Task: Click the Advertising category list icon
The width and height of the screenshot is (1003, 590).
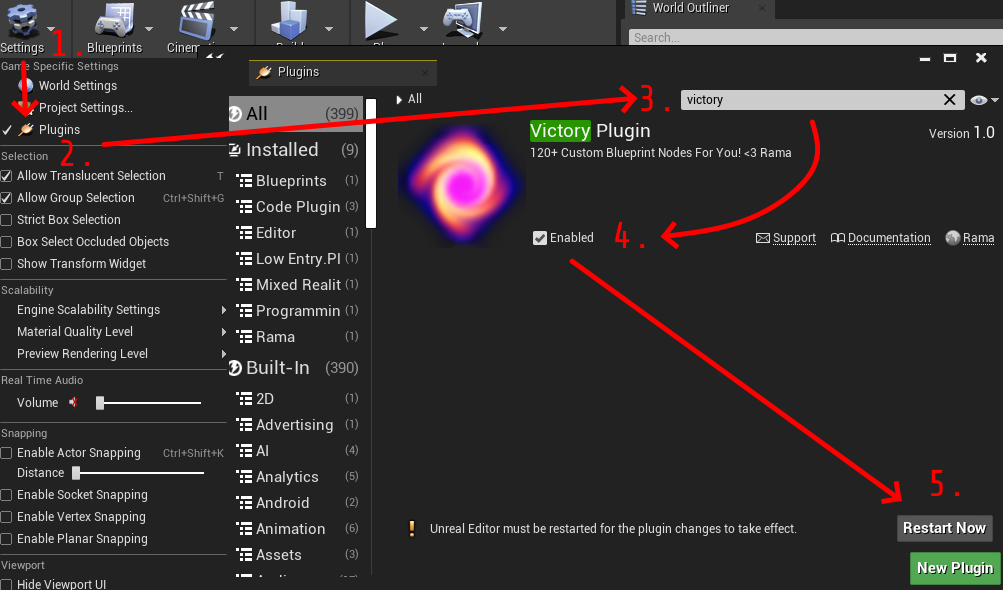Action: click(244, 425)
